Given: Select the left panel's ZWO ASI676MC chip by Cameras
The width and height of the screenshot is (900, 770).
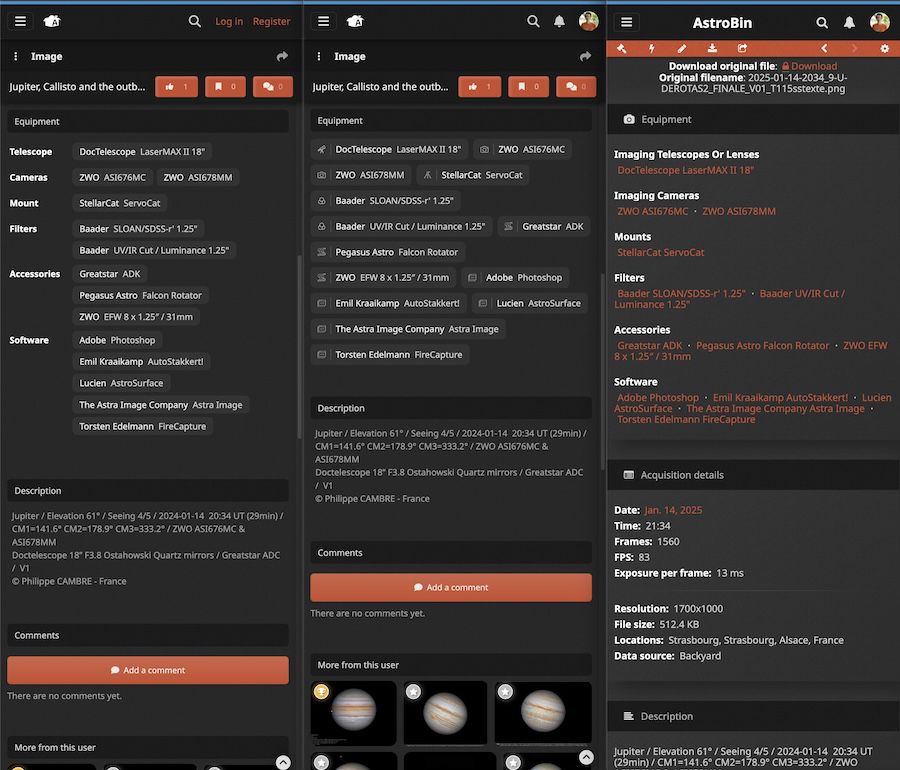Looking at the screenshot, I should point(112,177).
